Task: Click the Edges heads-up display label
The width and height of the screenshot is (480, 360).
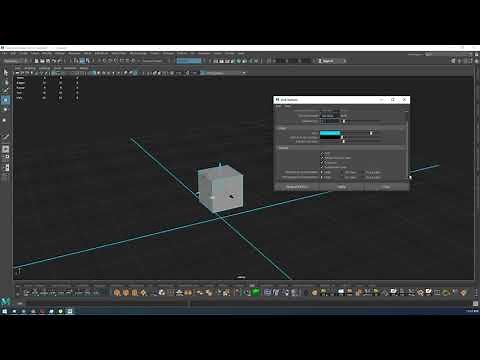Action: pos(20,83)
